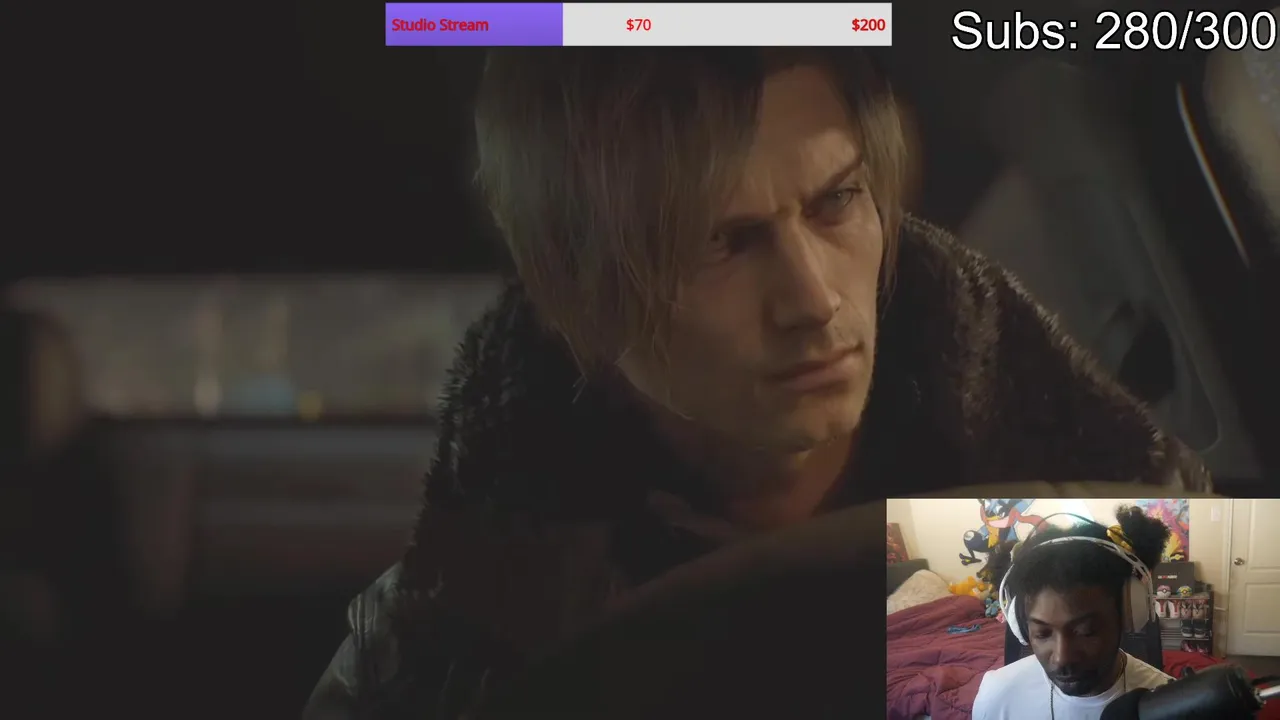Click the "Subs: 280/300" counter
Viewport: 1280px width, 720px height.
click(x=1113, y=31)
